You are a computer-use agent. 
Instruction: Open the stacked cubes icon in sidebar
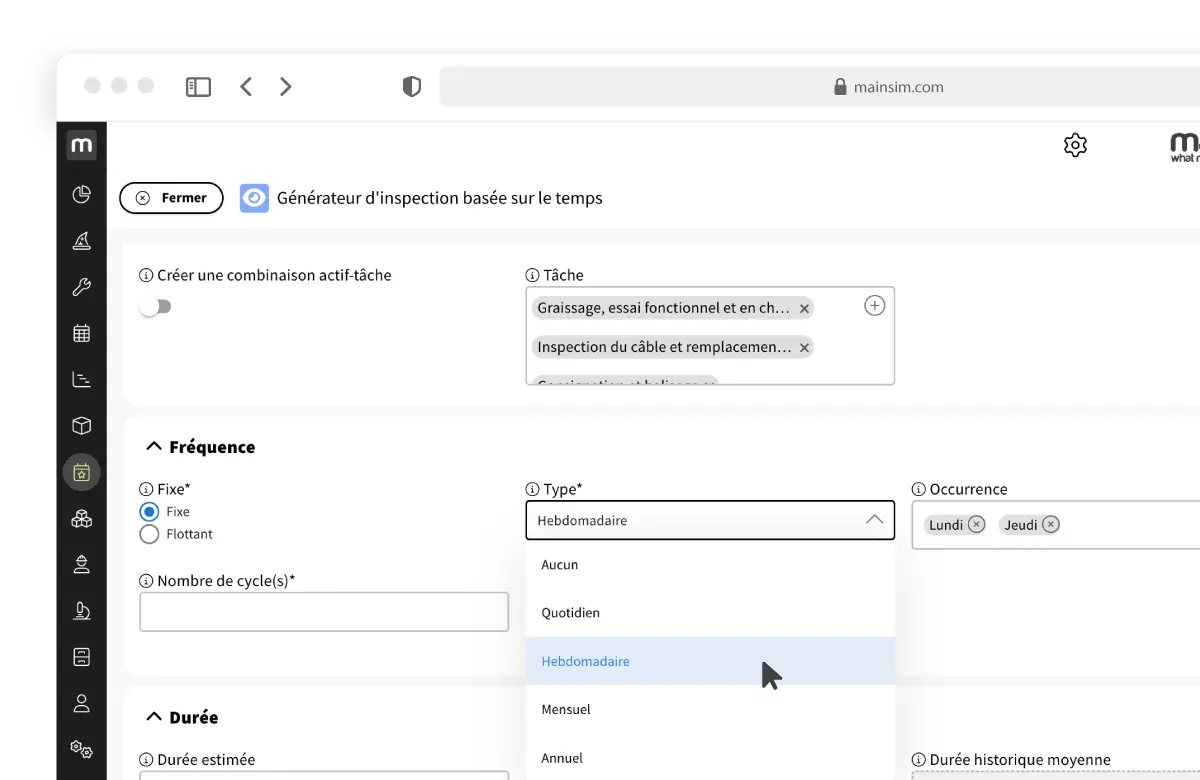point(82,519)
